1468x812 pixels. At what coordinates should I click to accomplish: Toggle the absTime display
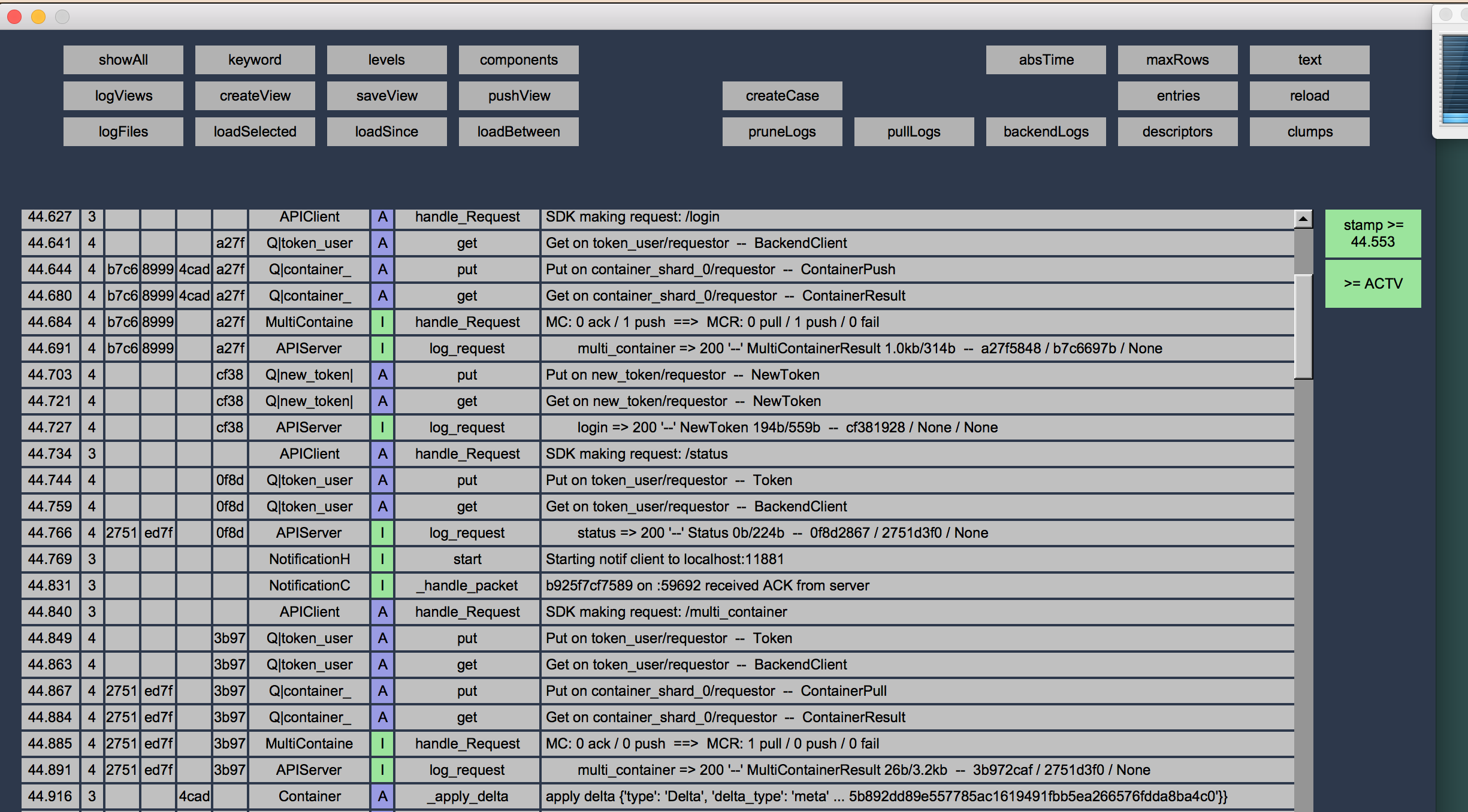[x=1046, y=60]
